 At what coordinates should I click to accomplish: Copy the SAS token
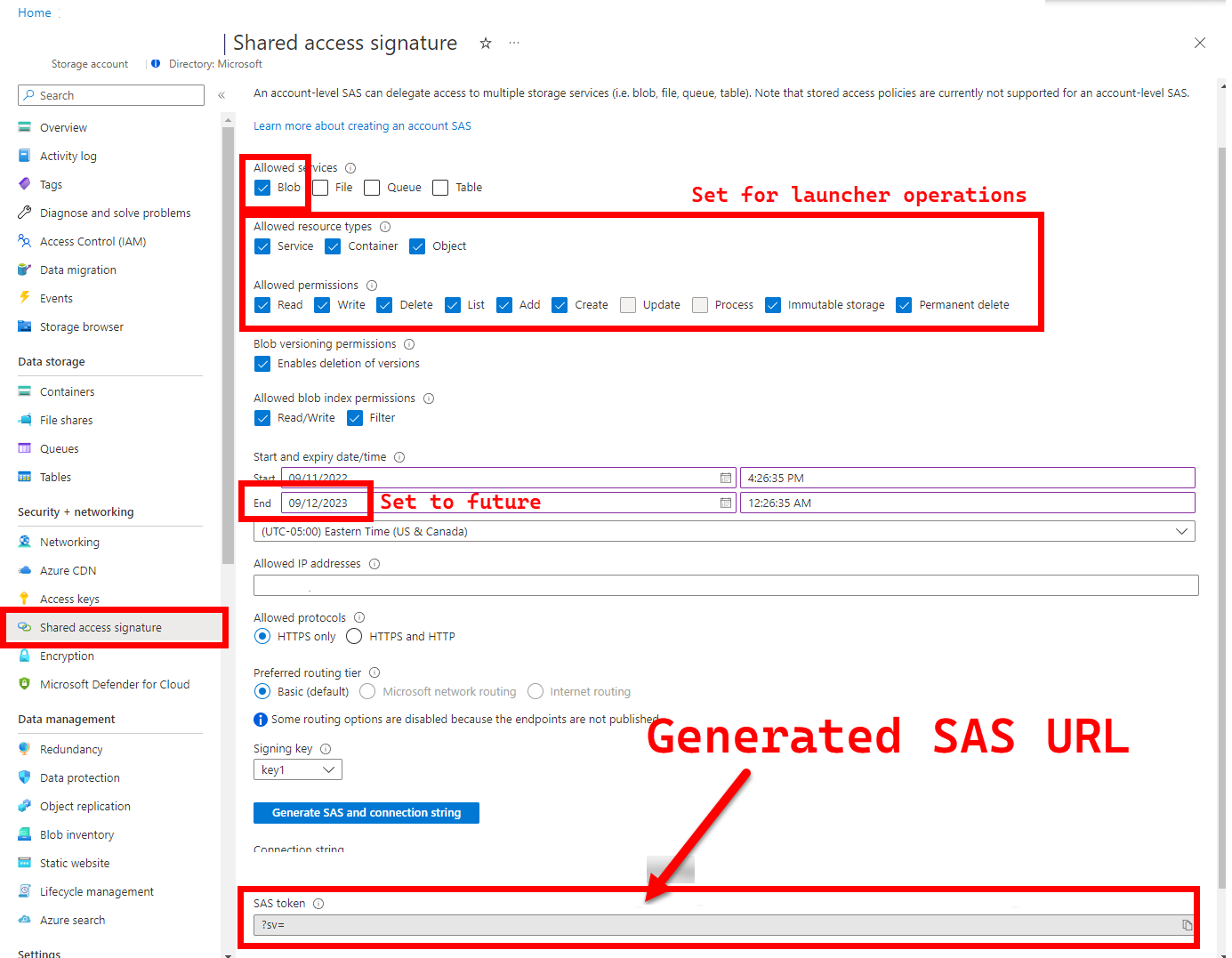(1188, 925)
